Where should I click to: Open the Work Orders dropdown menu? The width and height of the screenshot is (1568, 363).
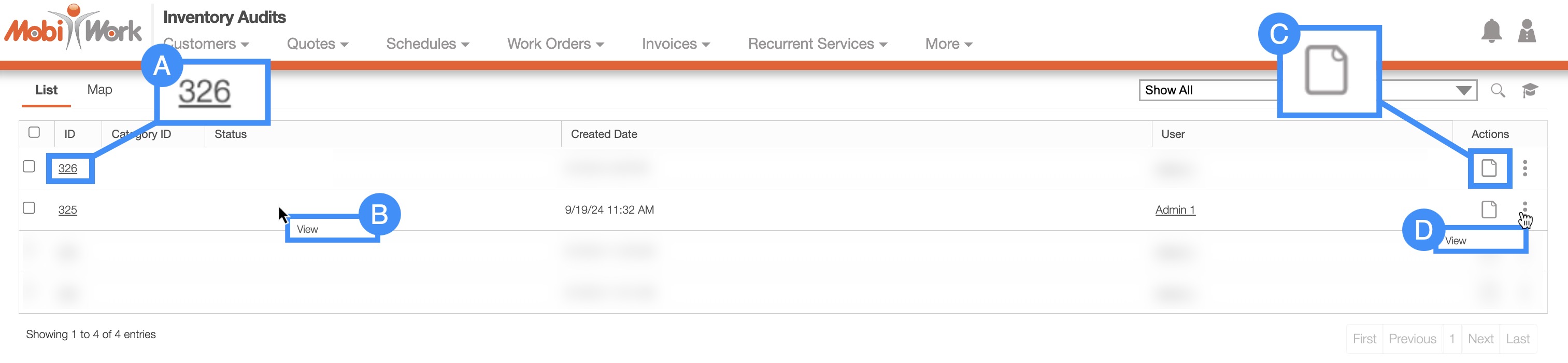coord(554,44)
